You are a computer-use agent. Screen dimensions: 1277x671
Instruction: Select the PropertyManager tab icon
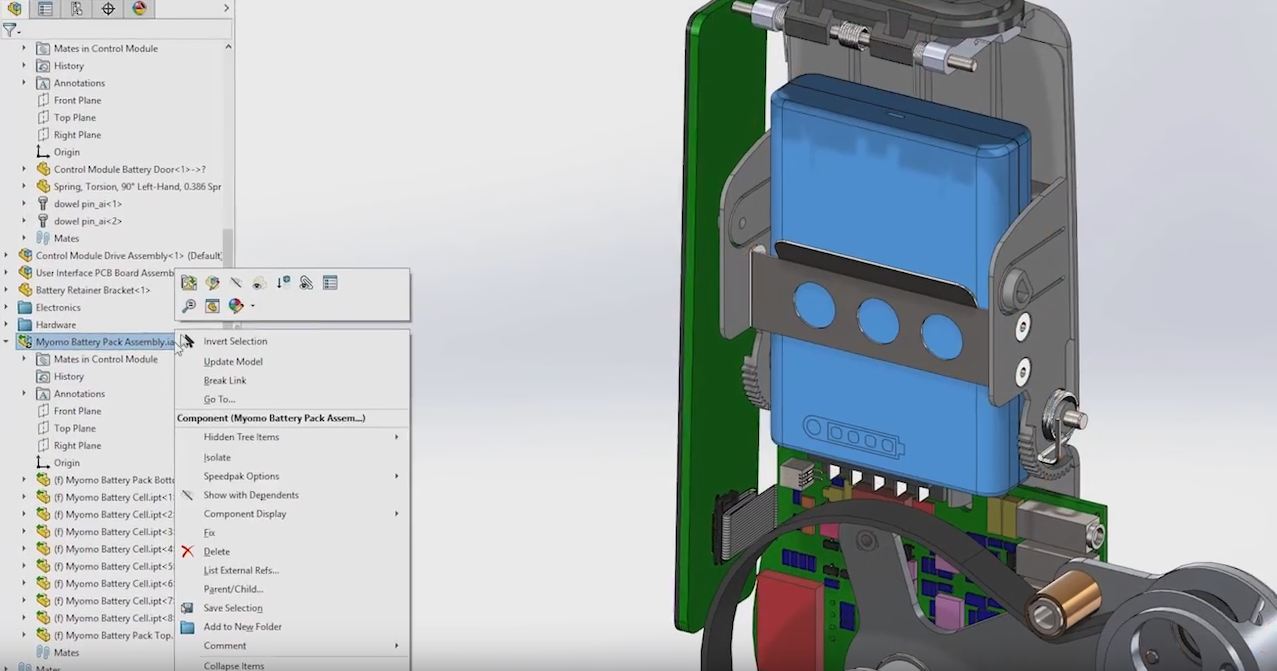(44, 9)
